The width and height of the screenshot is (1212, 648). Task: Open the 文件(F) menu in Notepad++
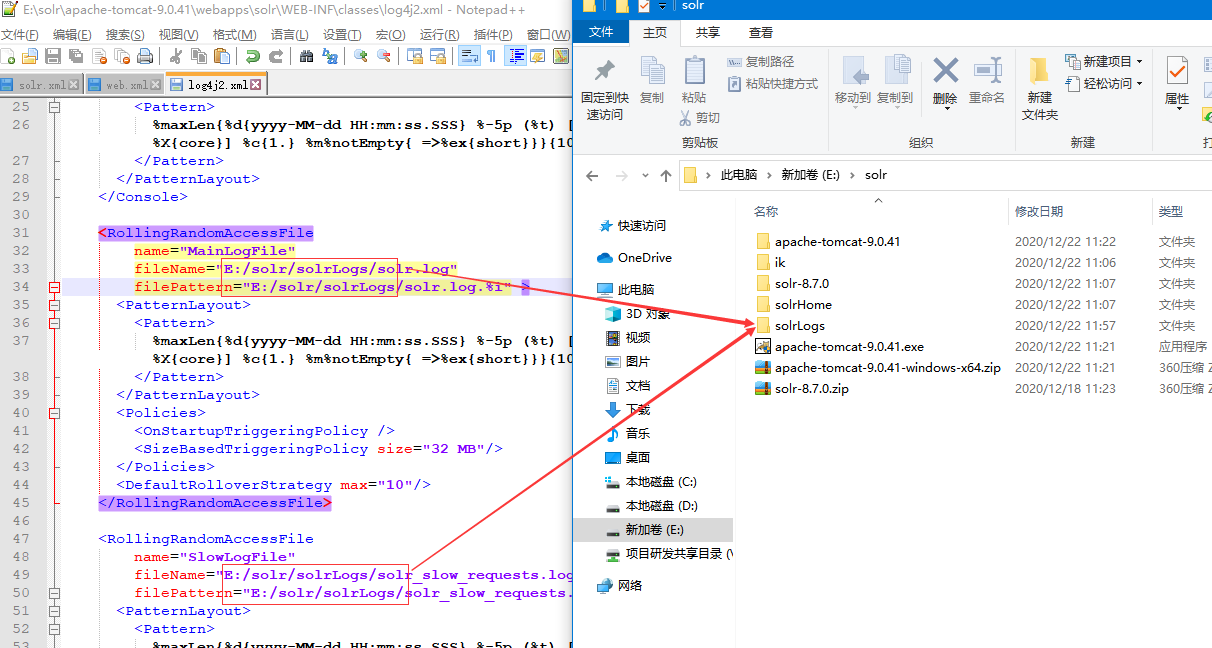20,35
